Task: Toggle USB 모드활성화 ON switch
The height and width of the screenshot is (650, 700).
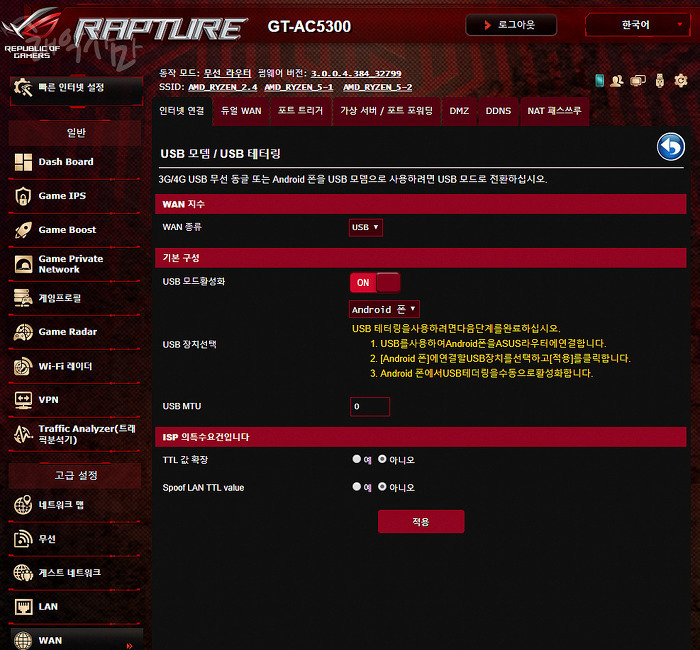Action: [x=375, y=283]
